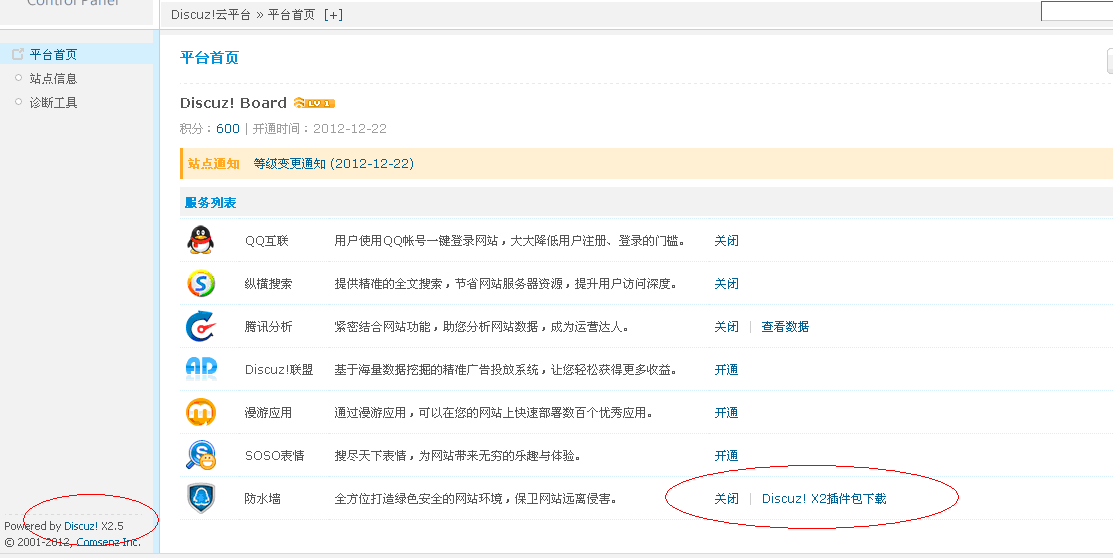This screenshot has width=1113, height=558.
Task: Open 站点信息 in the sidebar
Action: click(53, 79)
